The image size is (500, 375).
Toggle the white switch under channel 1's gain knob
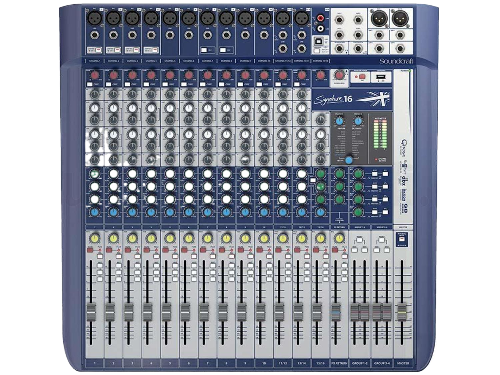(90, 85)
